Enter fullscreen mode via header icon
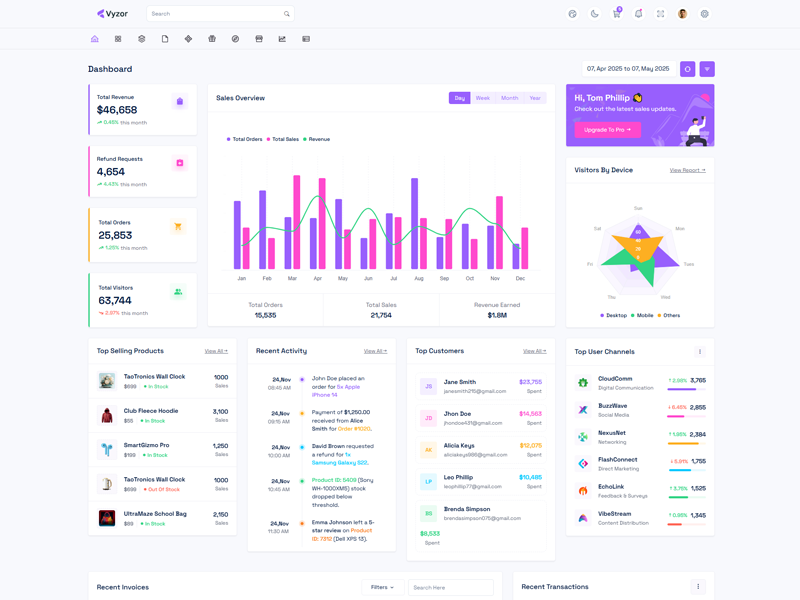This screenshot has height=600, width=800. pos(660,14)
